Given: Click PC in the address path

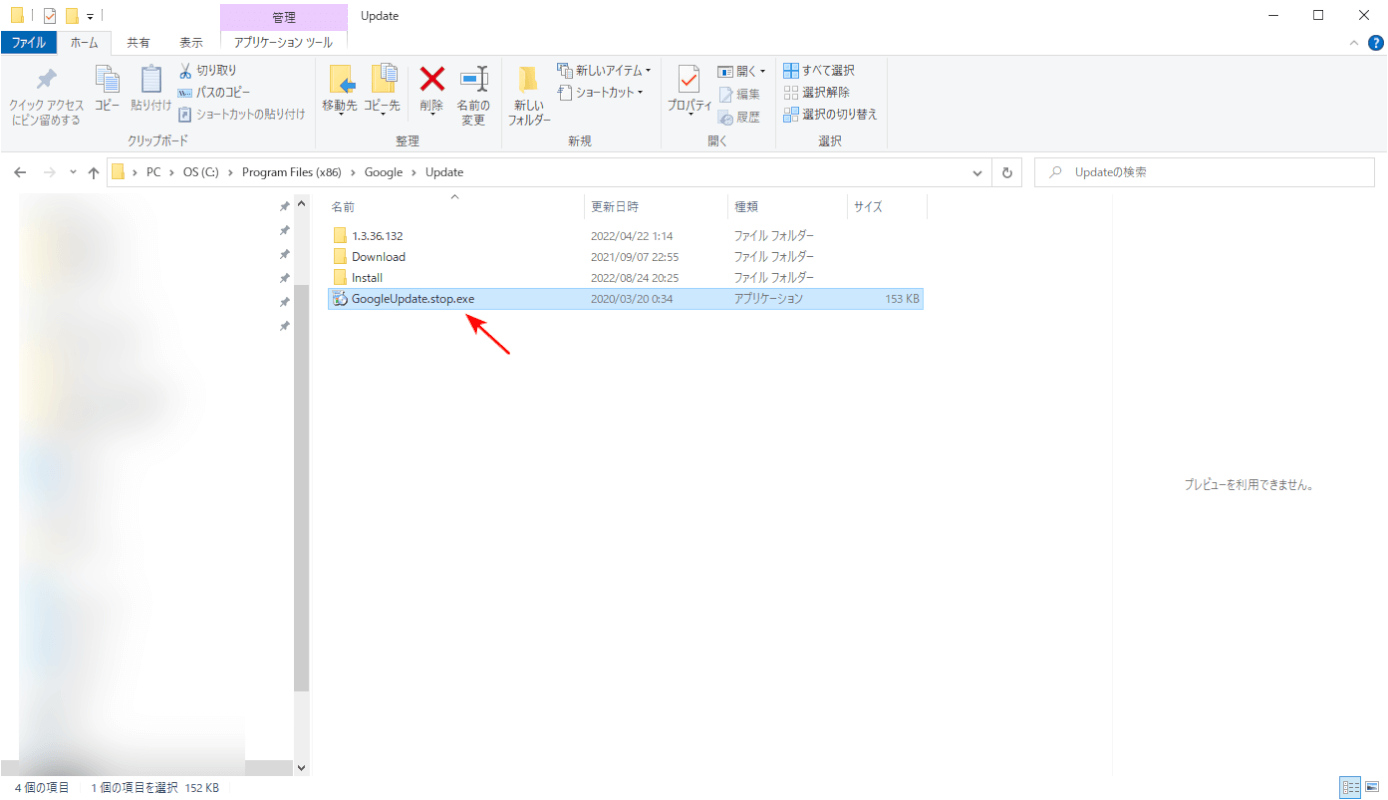Looking at the screenshot, I should 153,172.
